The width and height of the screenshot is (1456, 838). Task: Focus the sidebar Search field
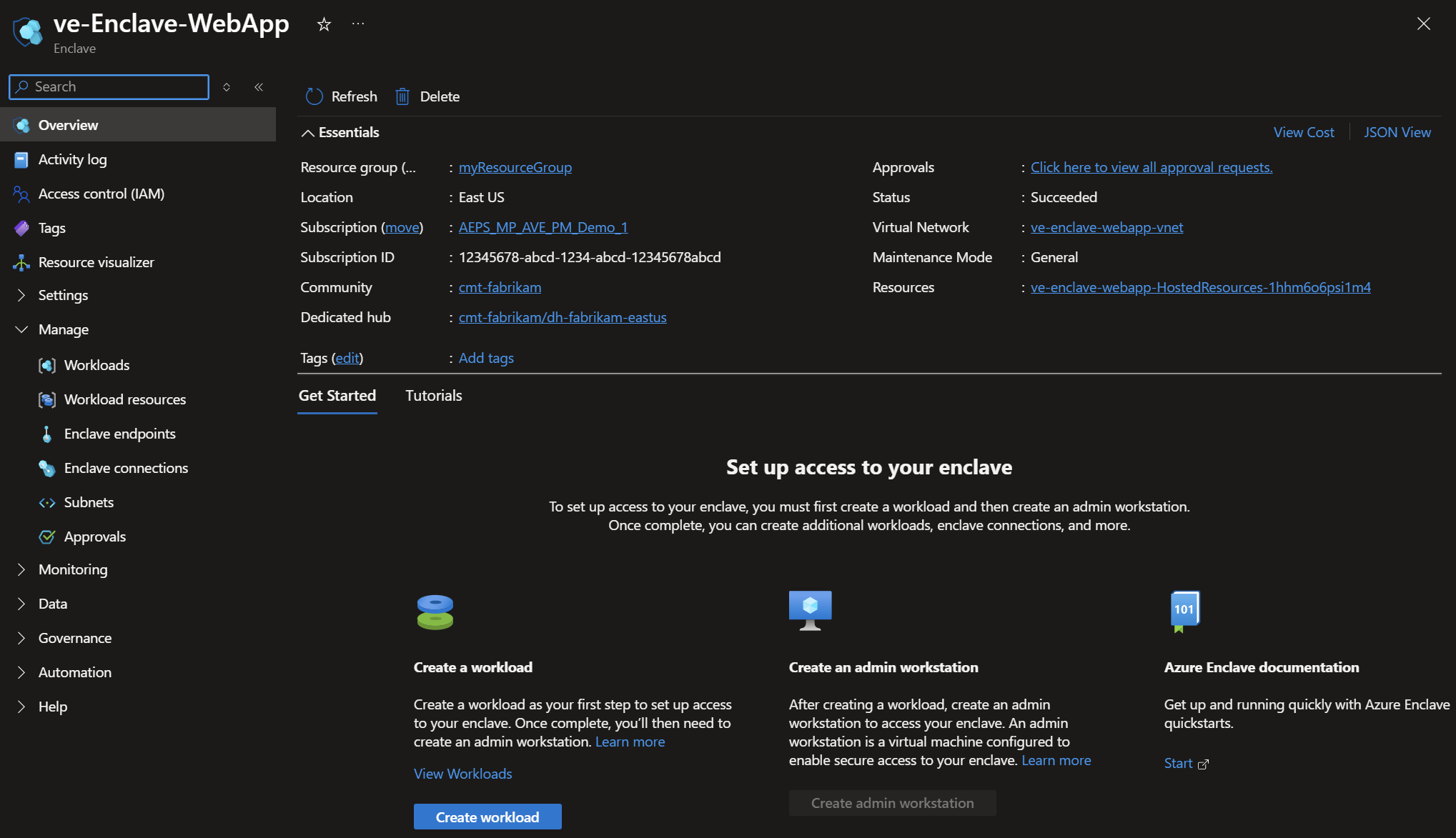[109, 87]
